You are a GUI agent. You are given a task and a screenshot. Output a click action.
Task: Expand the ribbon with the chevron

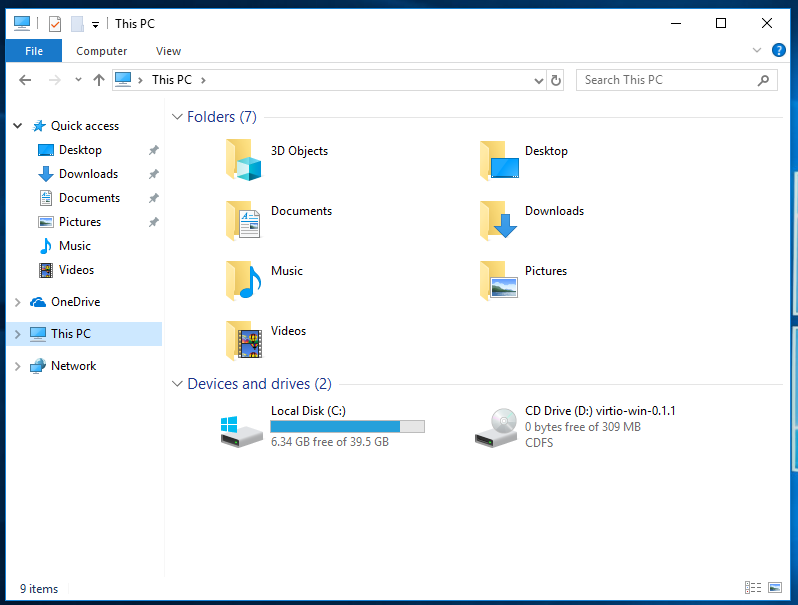757,50
